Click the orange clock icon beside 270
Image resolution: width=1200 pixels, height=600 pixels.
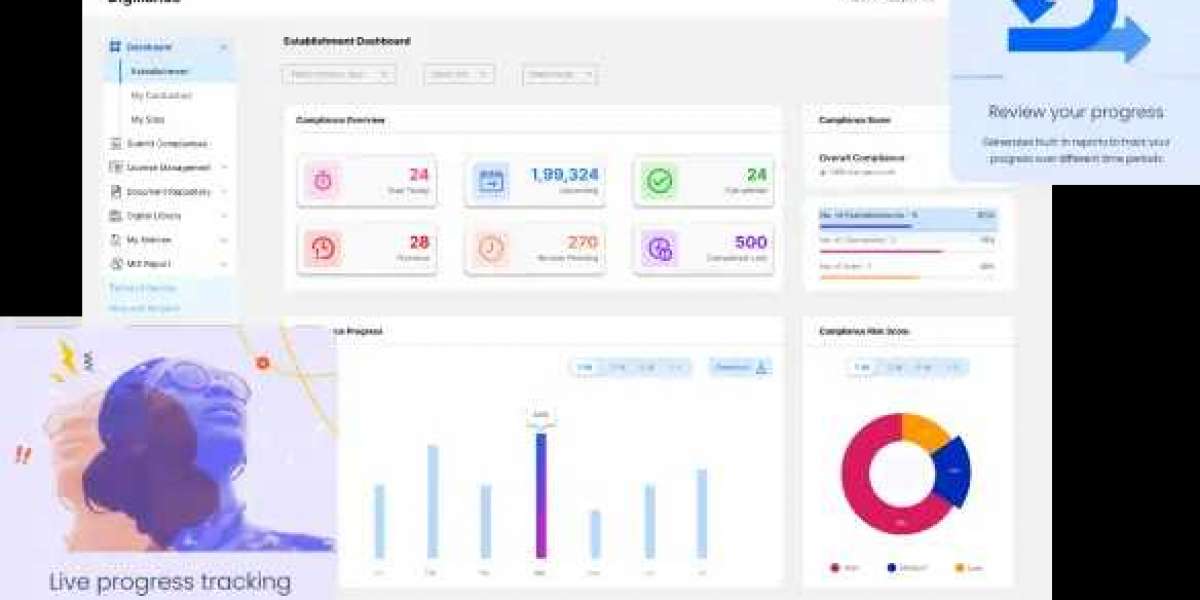pyautogui.click(x=491, y=248)
